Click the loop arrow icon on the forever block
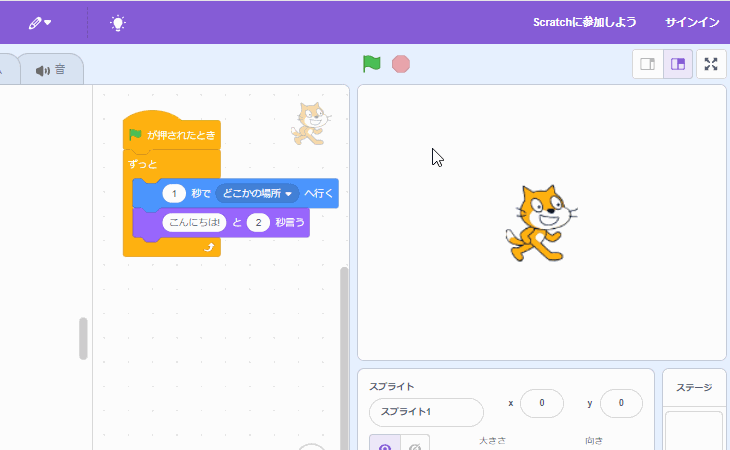Image resolution: width=730 pixels, height=450 pixels. 209,247
